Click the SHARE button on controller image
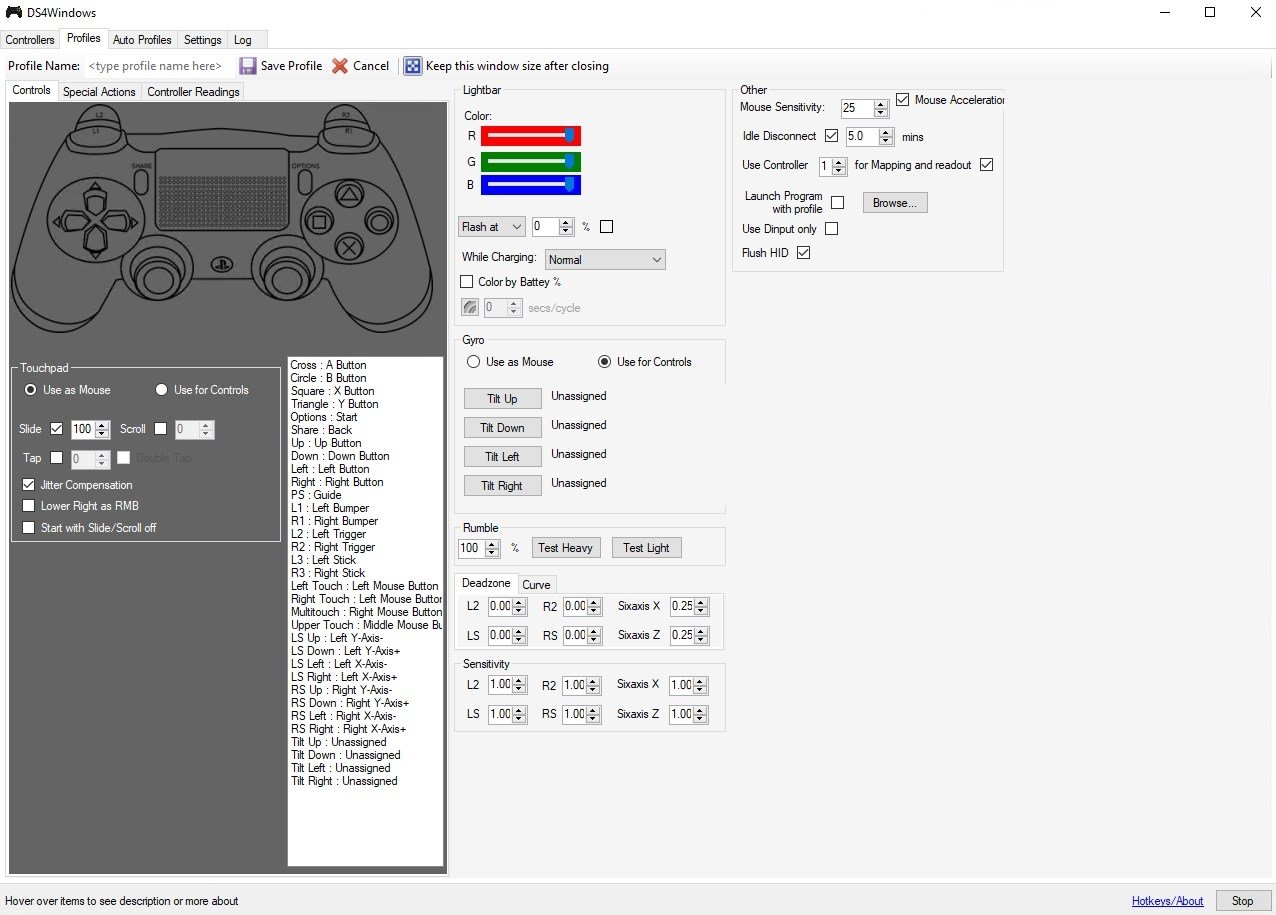This screenshot has width=1276, height=915. pyautogui.click(x=141, y=180)
